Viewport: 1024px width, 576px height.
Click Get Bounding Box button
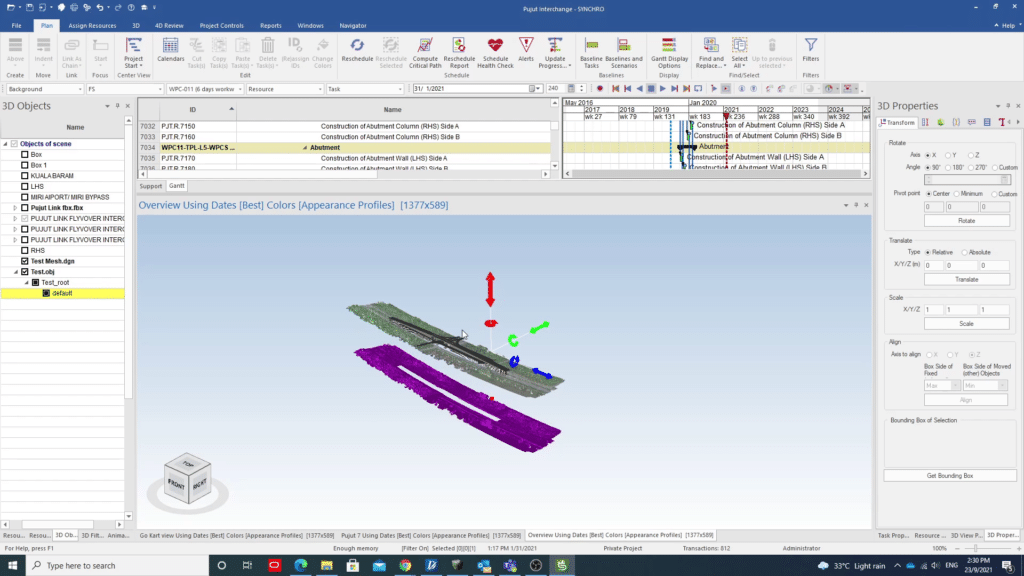pyautogui.click(x=950, y=476)
